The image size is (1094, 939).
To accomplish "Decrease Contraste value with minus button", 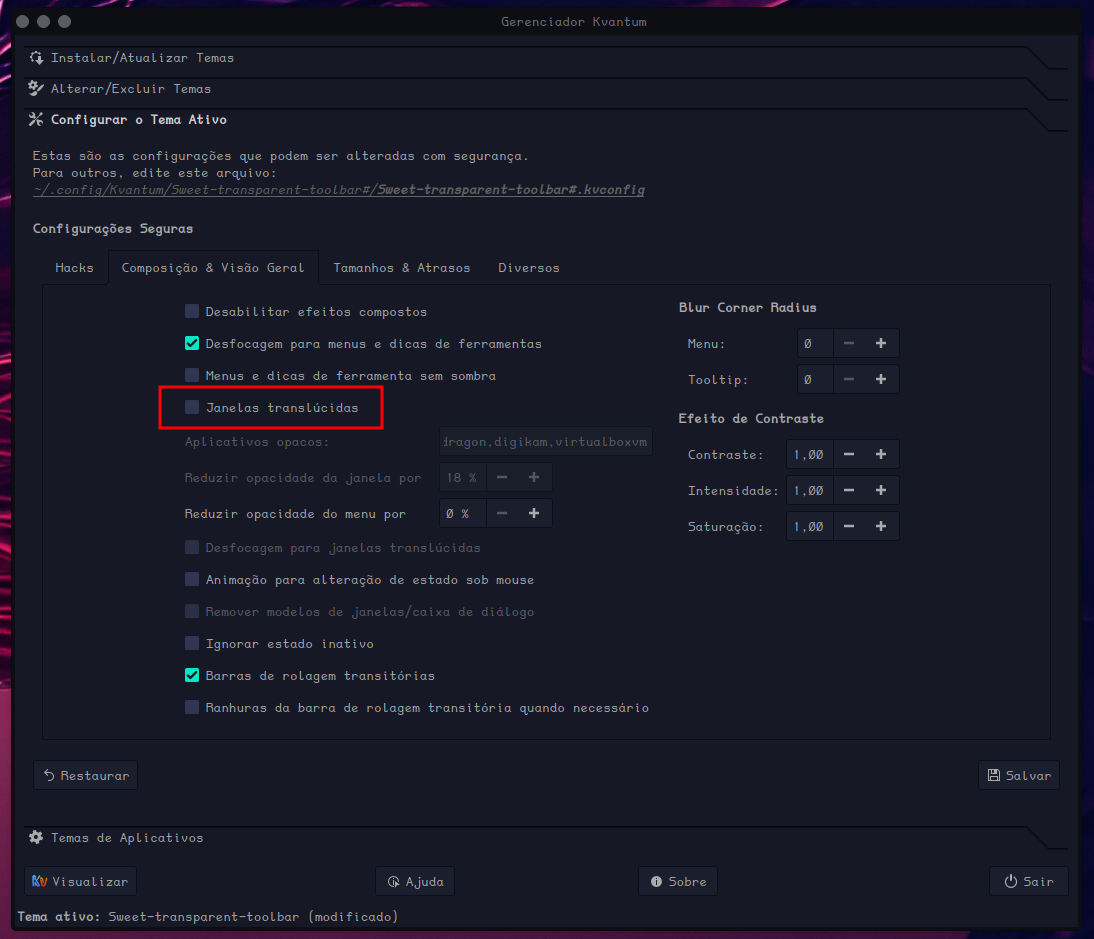I will click(849, 455).
